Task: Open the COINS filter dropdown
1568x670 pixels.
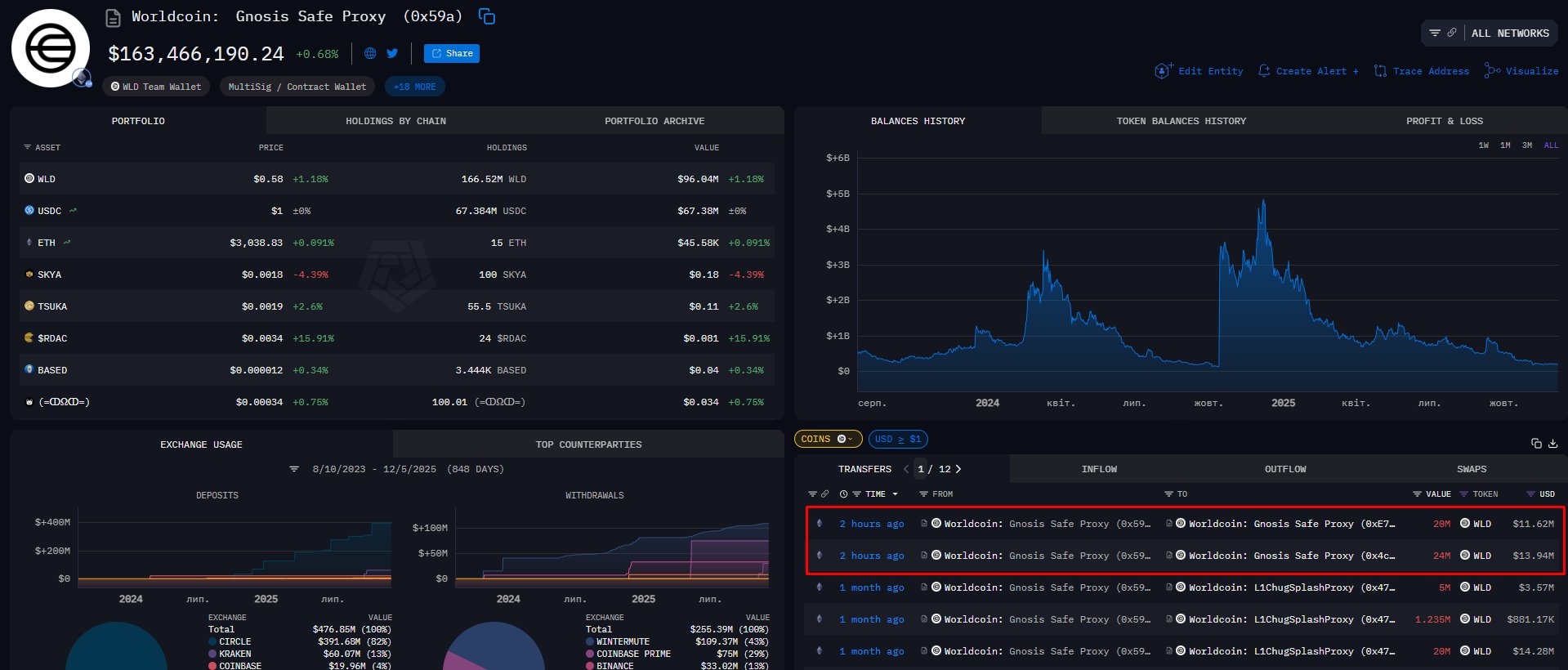Action: pyautogui.click(x=827, y=439)
